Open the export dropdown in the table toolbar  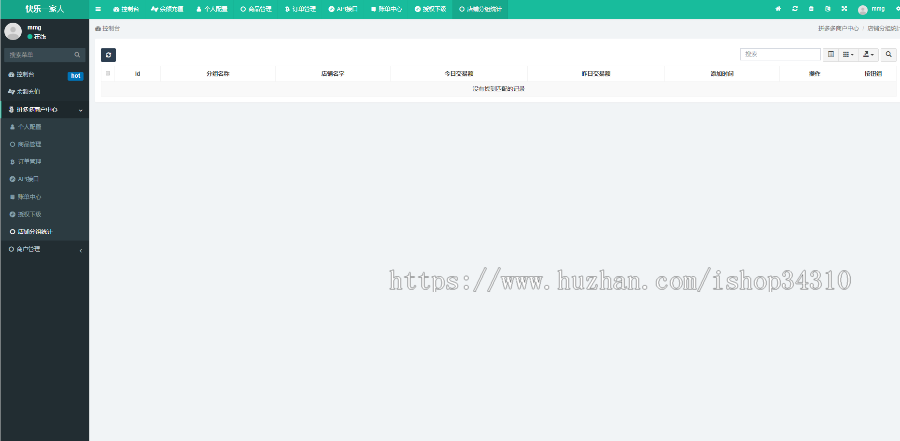coord(868,55)
